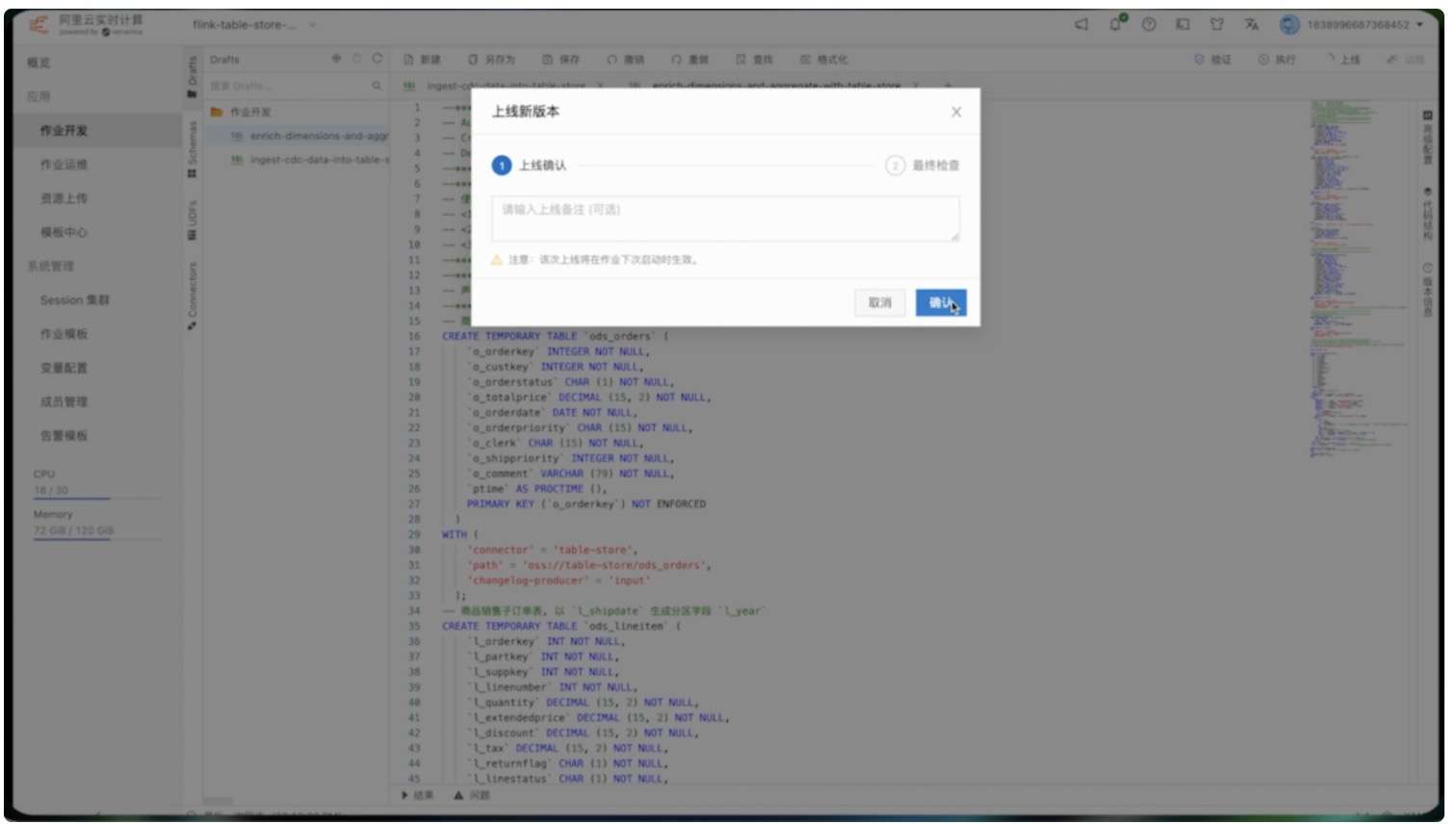The height and width of the screenshot is (824, 1456).
Task: Open the 问题 bottom panel
Action: pyautogui.click(x=472, y=795)
